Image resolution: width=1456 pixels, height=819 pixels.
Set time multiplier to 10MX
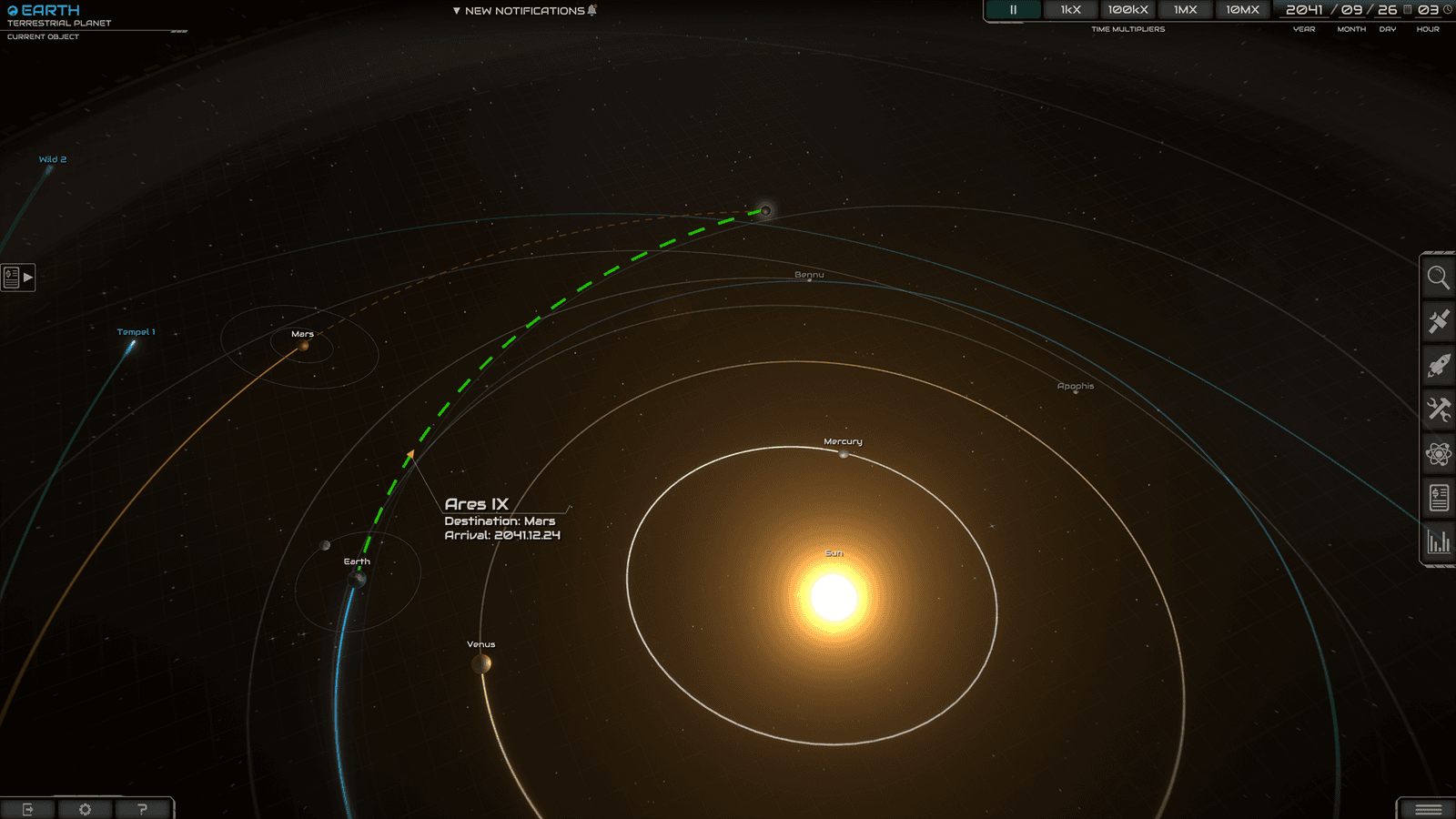coord(1242,10)
